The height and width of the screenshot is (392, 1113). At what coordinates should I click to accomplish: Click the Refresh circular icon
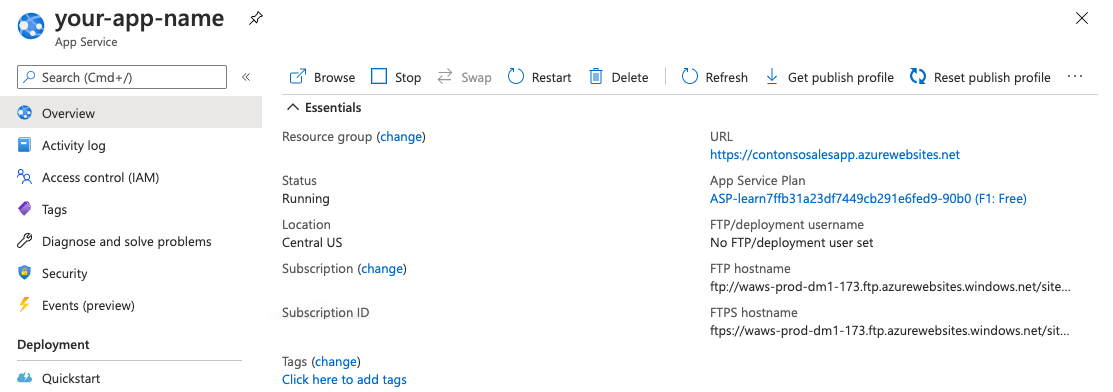click(x=690, y=77)
